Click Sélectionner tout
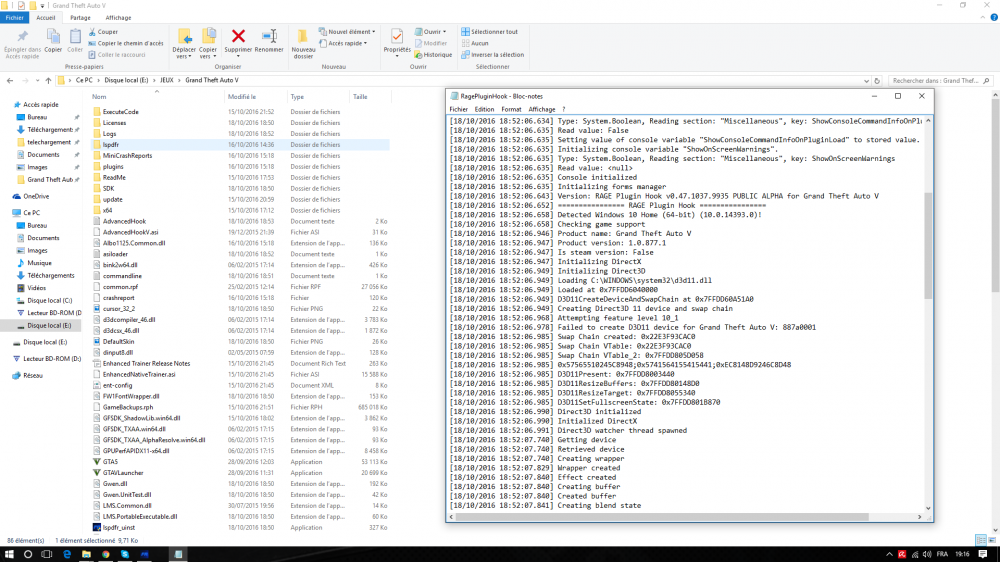Viewport: 1000px width, 562px height. click(x=489, y=31)
